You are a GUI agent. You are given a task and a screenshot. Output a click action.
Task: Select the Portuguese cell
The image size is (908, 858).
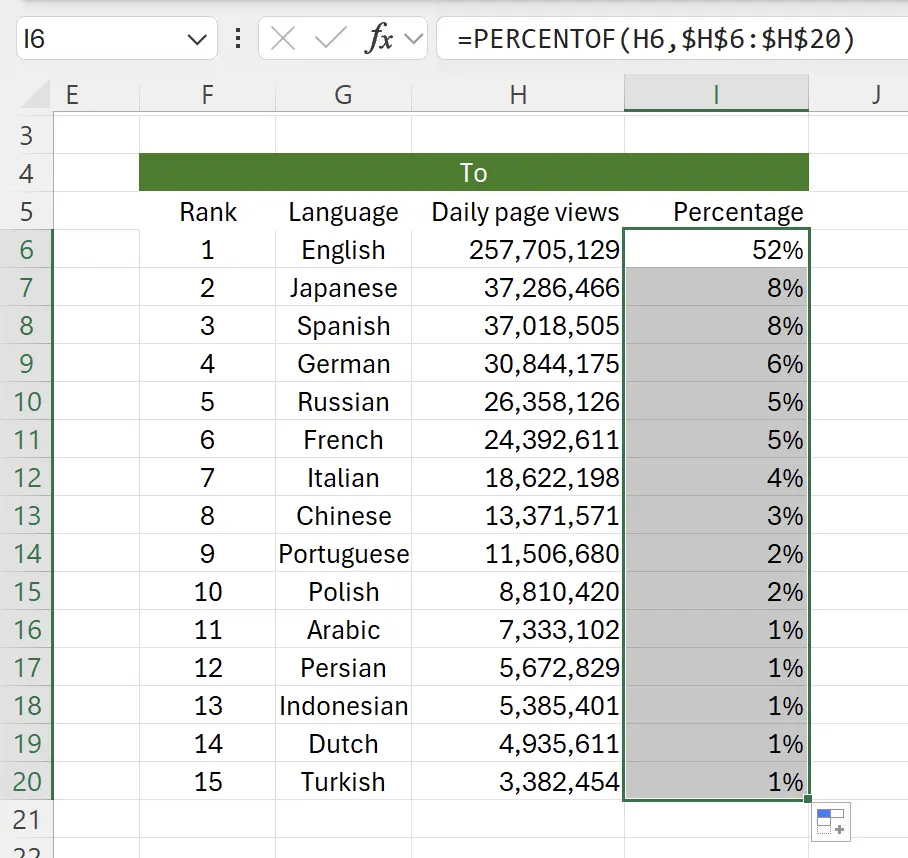(x=343, y=554)
